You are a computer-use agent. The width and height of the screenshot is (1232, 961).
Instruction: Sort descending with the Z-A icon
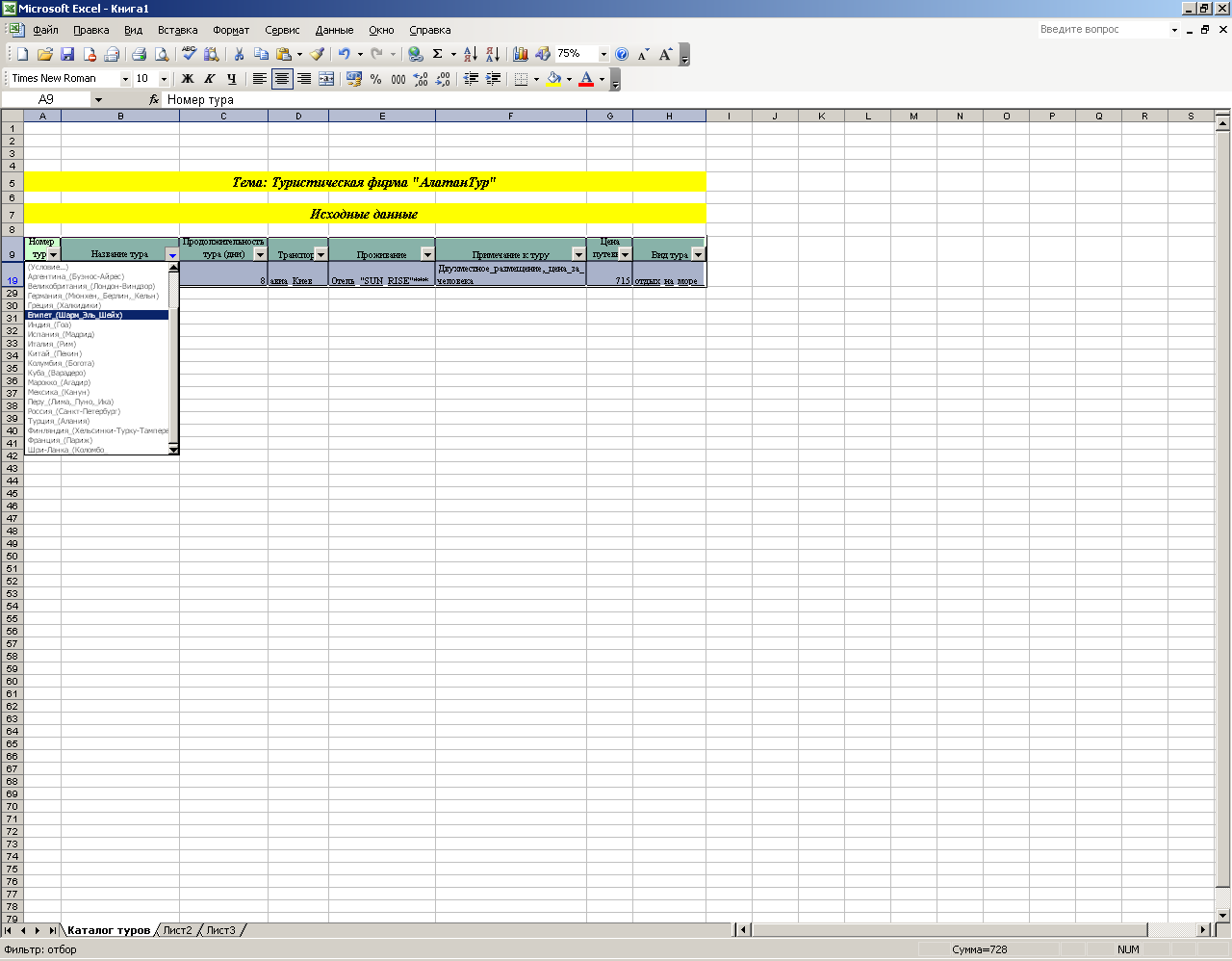click(x=492, y=55)
